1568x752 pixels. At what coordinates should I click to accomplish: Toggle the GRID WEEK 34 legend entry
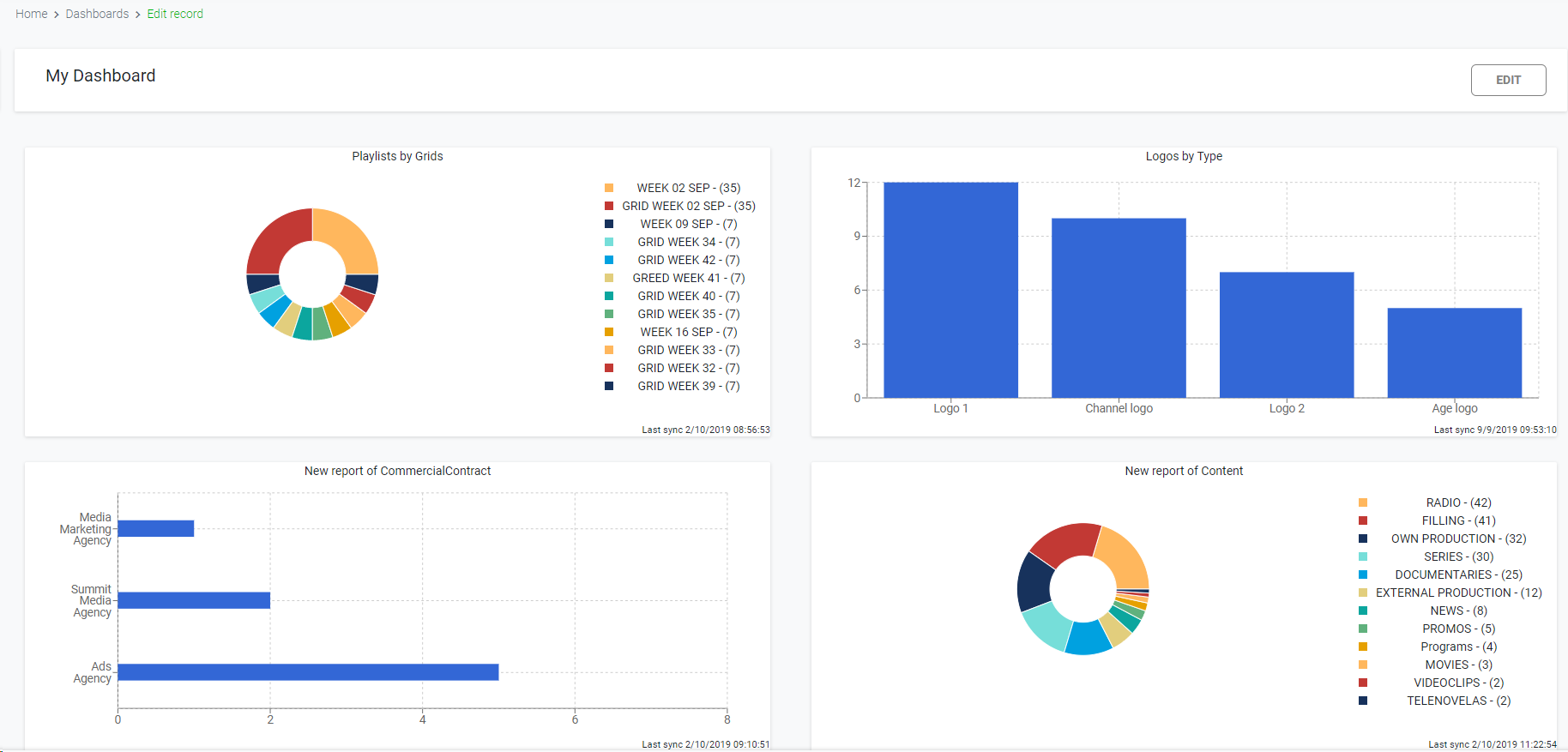(x=688, y=242)
